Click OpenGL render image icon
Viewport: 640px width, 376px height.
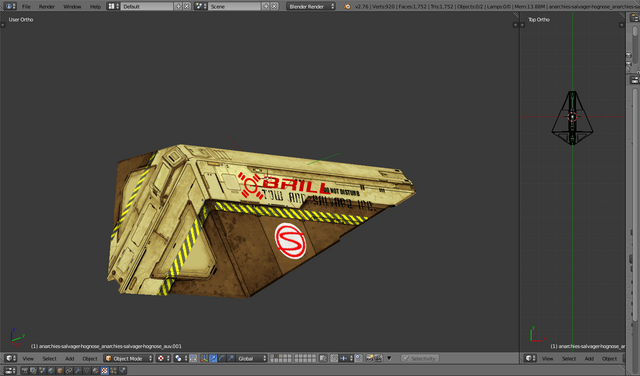[x=369, y=358]
